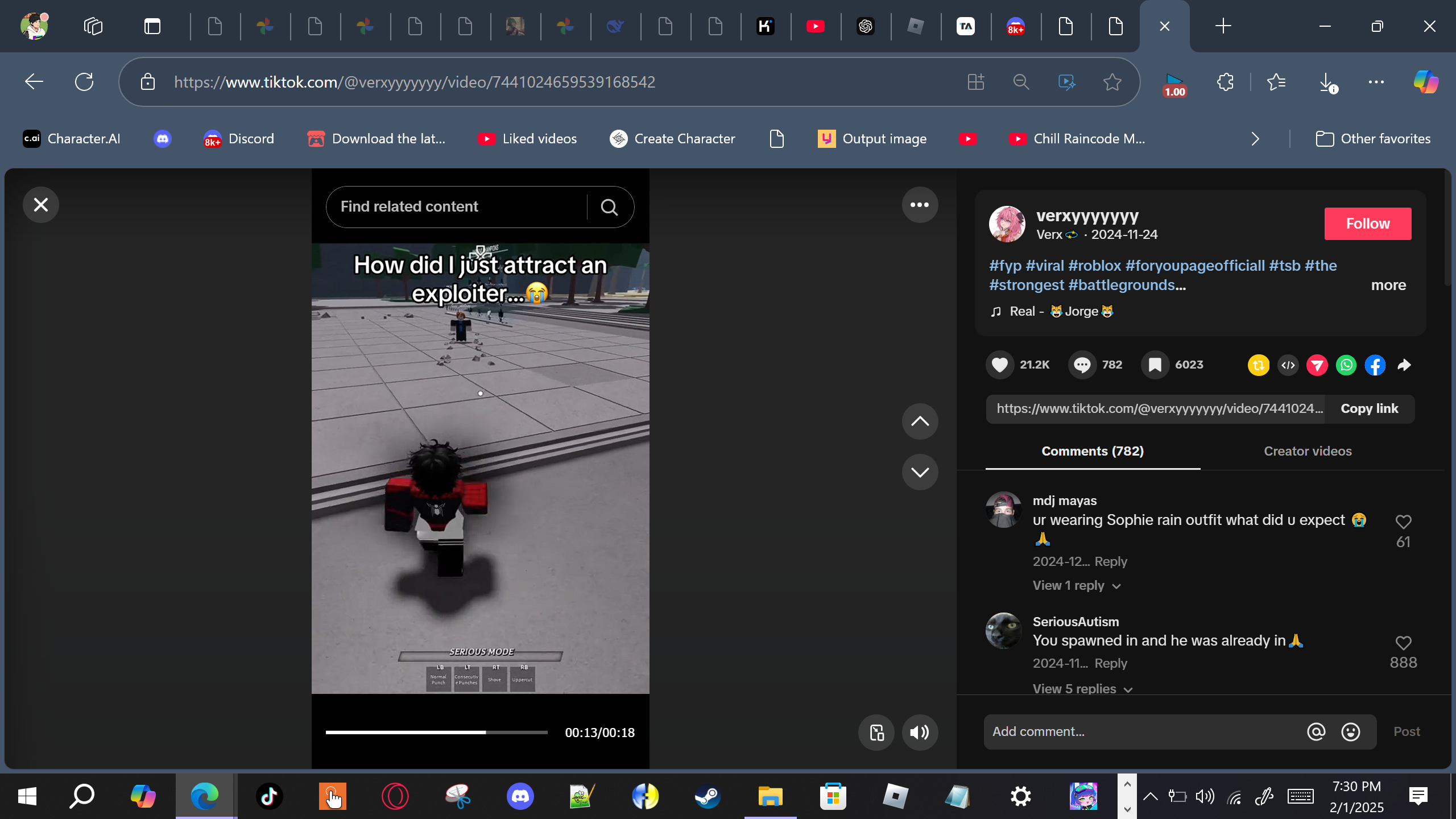This screenshot has height=819, width=1456.
Task: Select the Comments (782) tab
Action: pyautogui.click(x=1092, y=451)
